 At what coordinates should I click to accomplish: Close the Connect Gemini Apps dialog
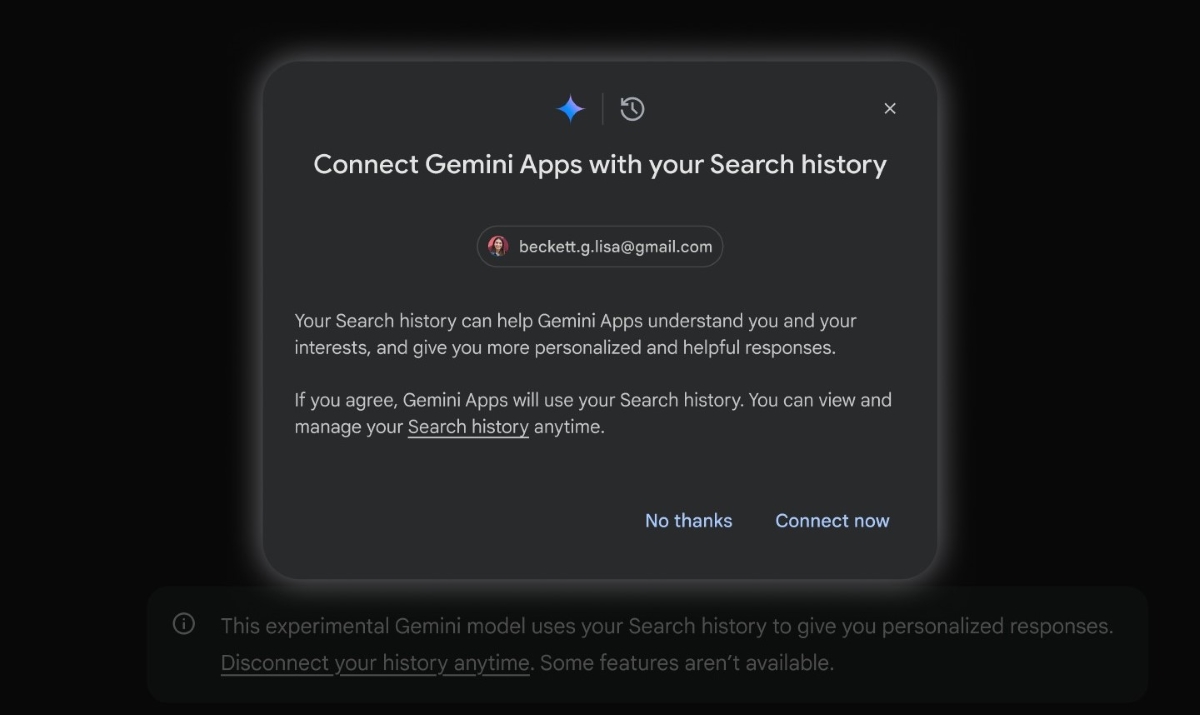click(x=890, y=109)
